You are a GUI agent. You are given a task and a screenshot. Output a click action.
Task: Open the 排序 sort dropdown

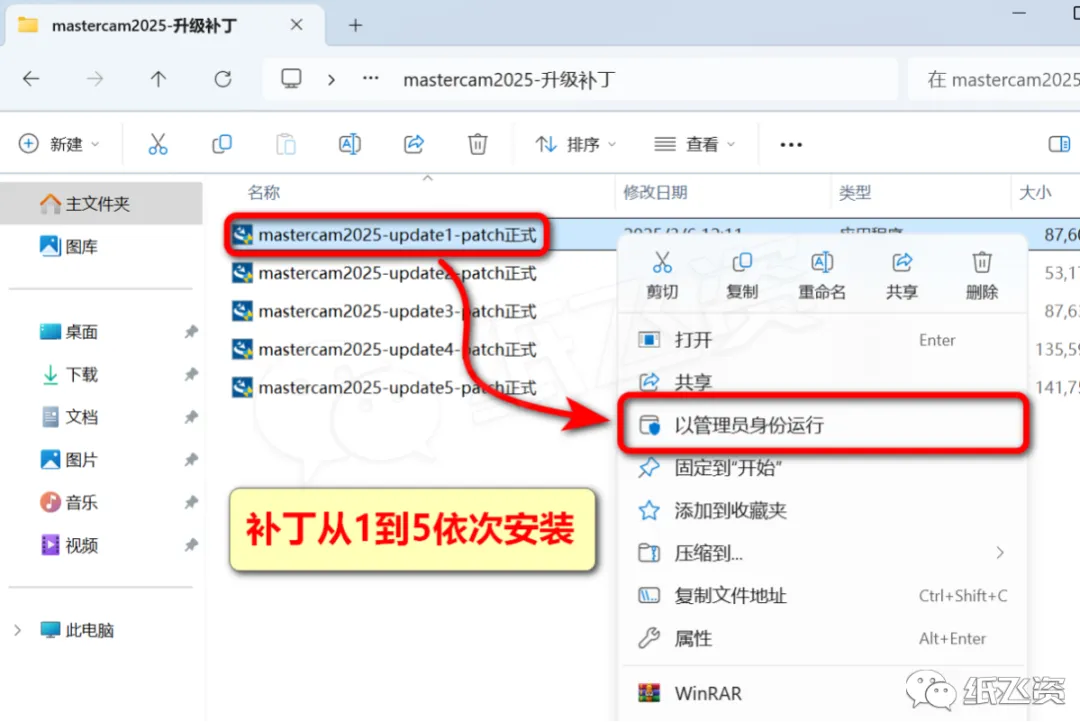pyautogui.click(x=576, y=144)
